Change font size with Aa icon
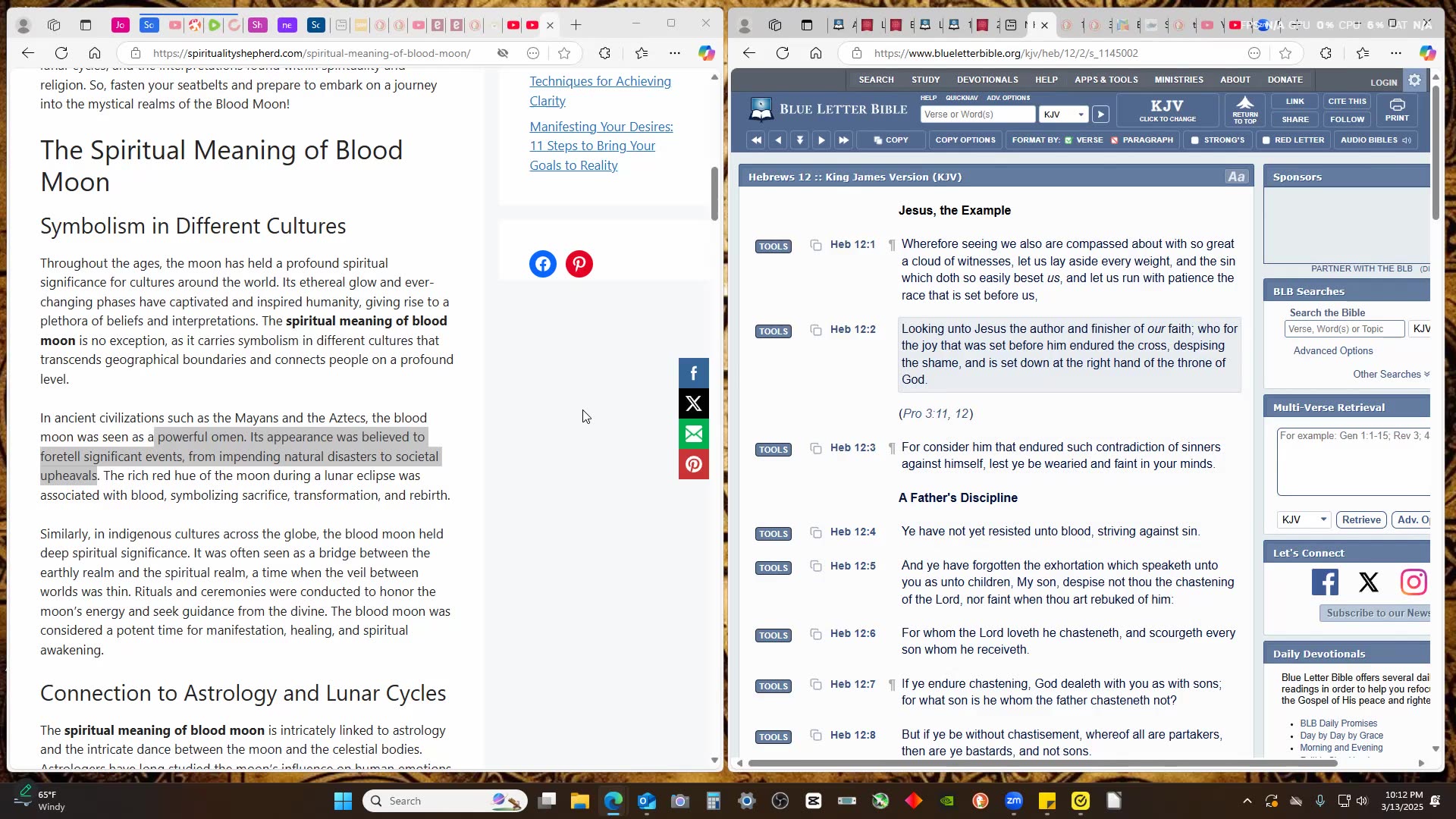 coord(1235,177)
